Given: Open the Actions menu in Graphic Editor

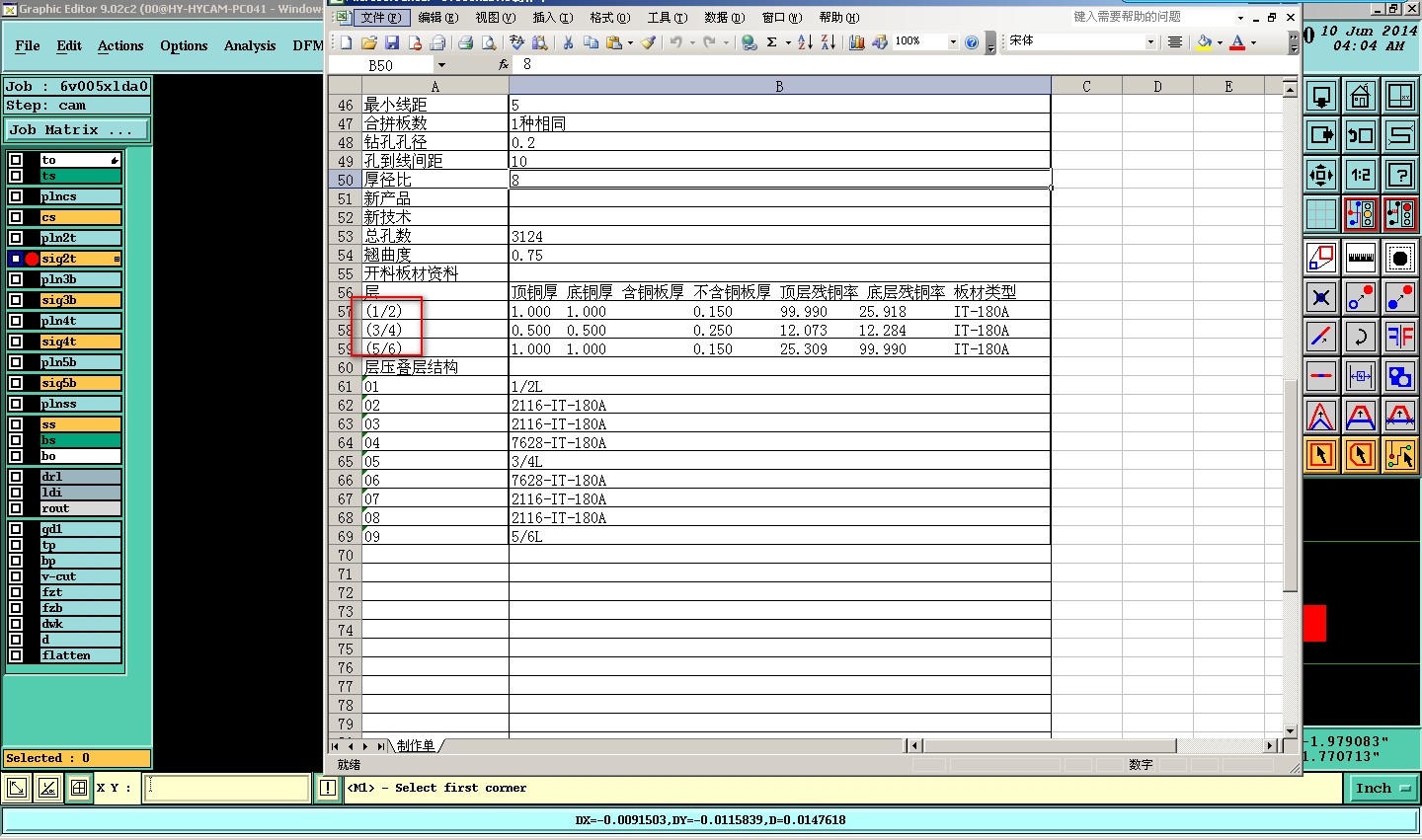Looking at the screenshot, I should 120,45.
